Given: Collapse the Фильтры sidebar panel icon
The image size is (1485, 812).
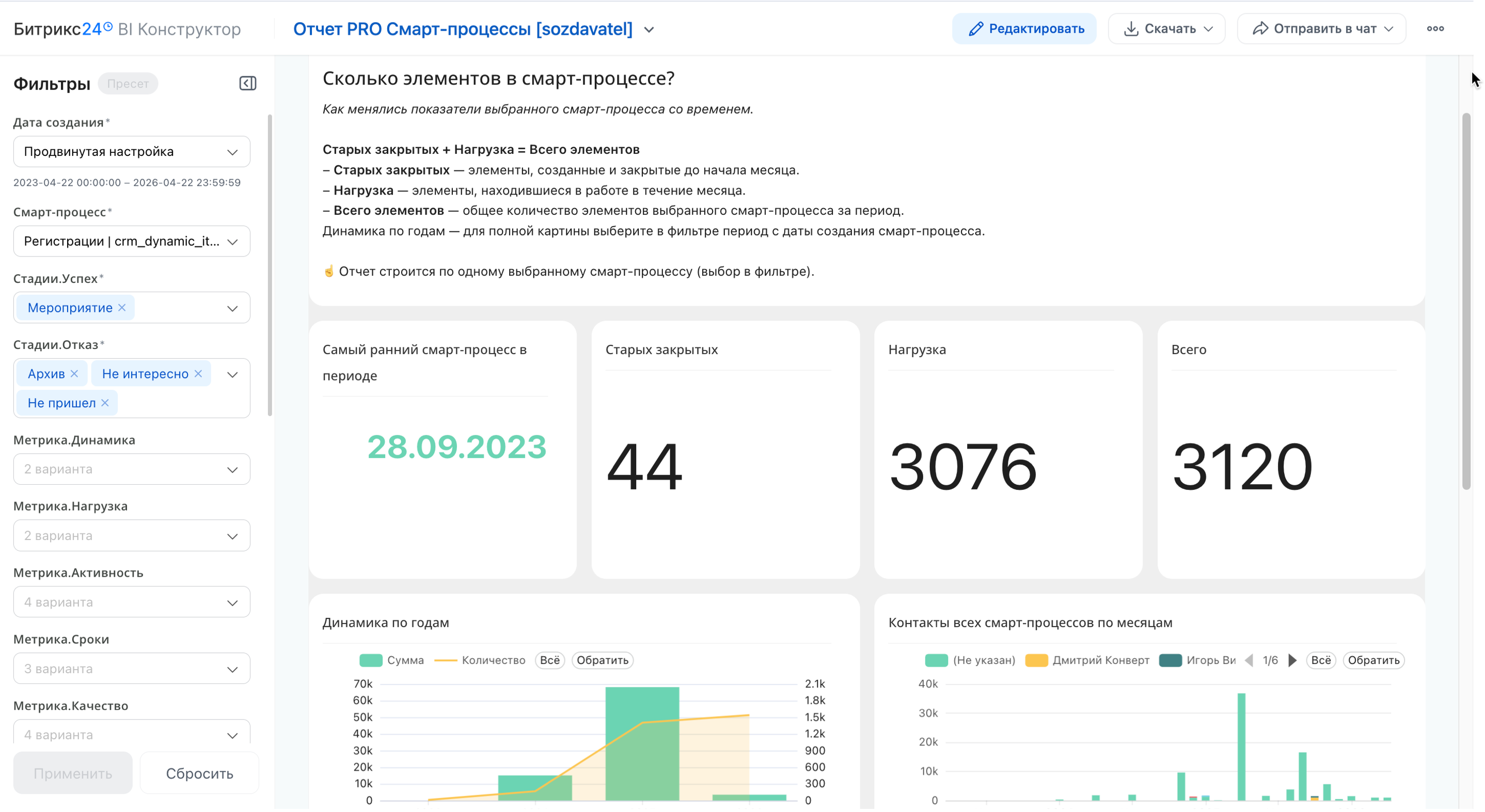Looking at the screenshot, I should [248, 84].
